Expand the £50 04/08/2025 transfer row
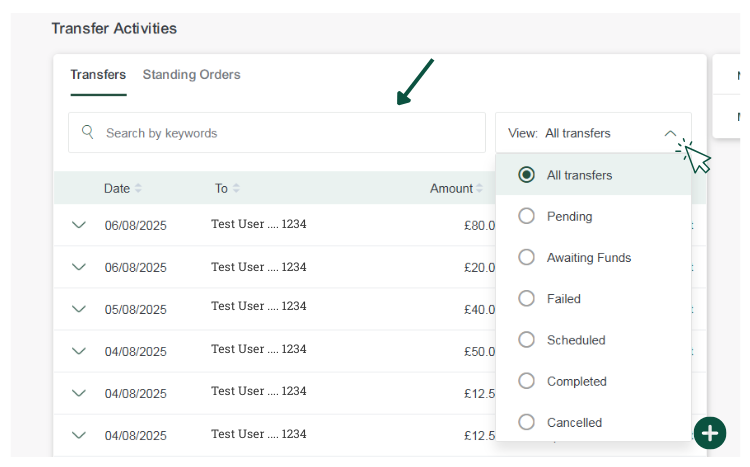Screen dimensions: 750x467 tap(79, 351)
